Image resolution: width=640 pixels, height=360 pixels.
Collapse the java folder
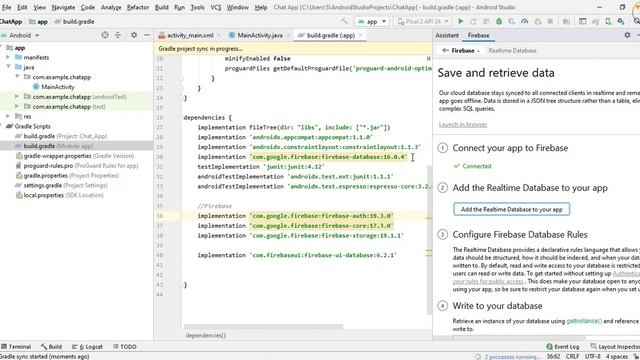(x=8, y=67)
